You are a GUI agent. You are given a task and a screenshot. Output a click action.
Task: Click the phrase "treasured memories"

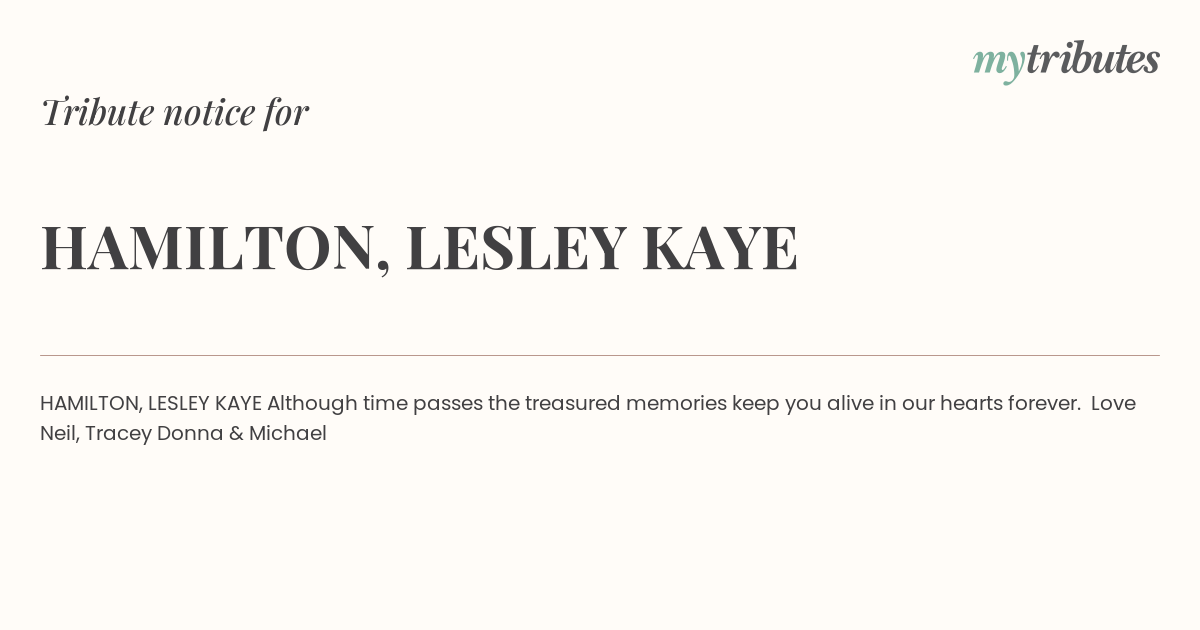(x=626, y=404)
